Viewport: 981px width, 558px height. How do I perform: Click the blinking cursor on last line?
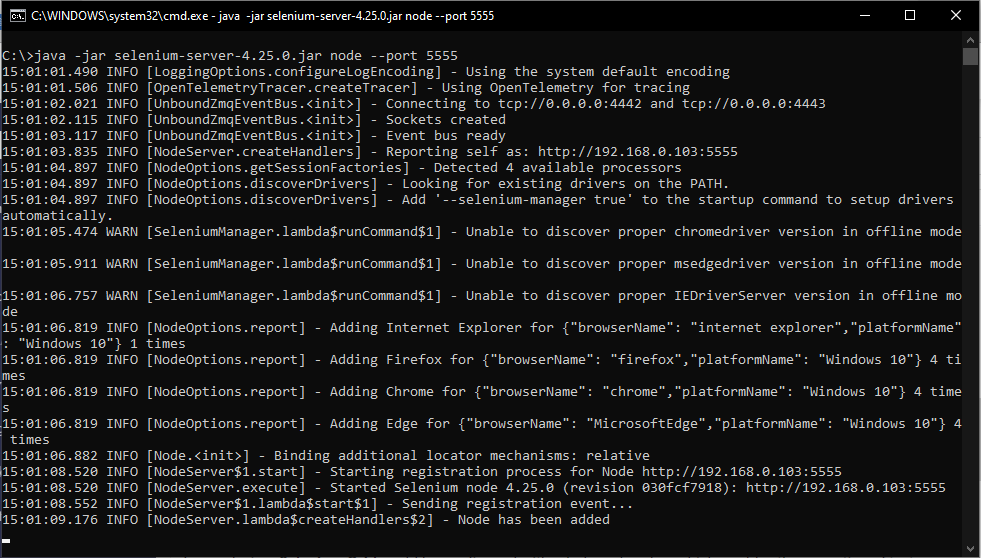pos(6,540)
